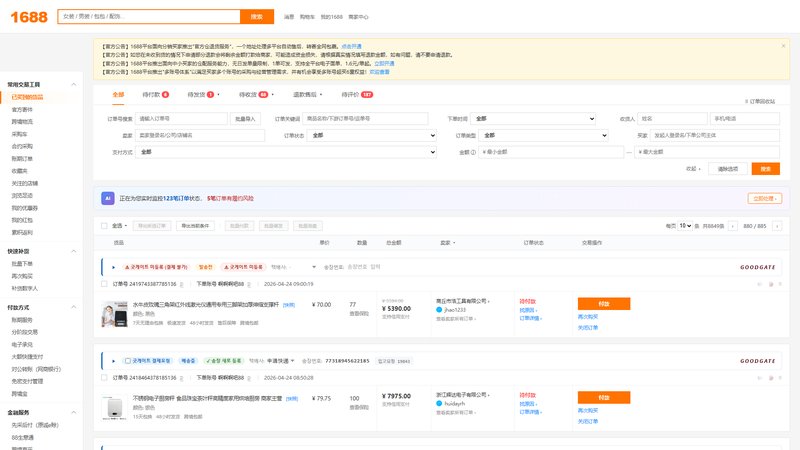The image size is (800, 450).
Task: Click the orange search button in header
Action: coord(257,16)
